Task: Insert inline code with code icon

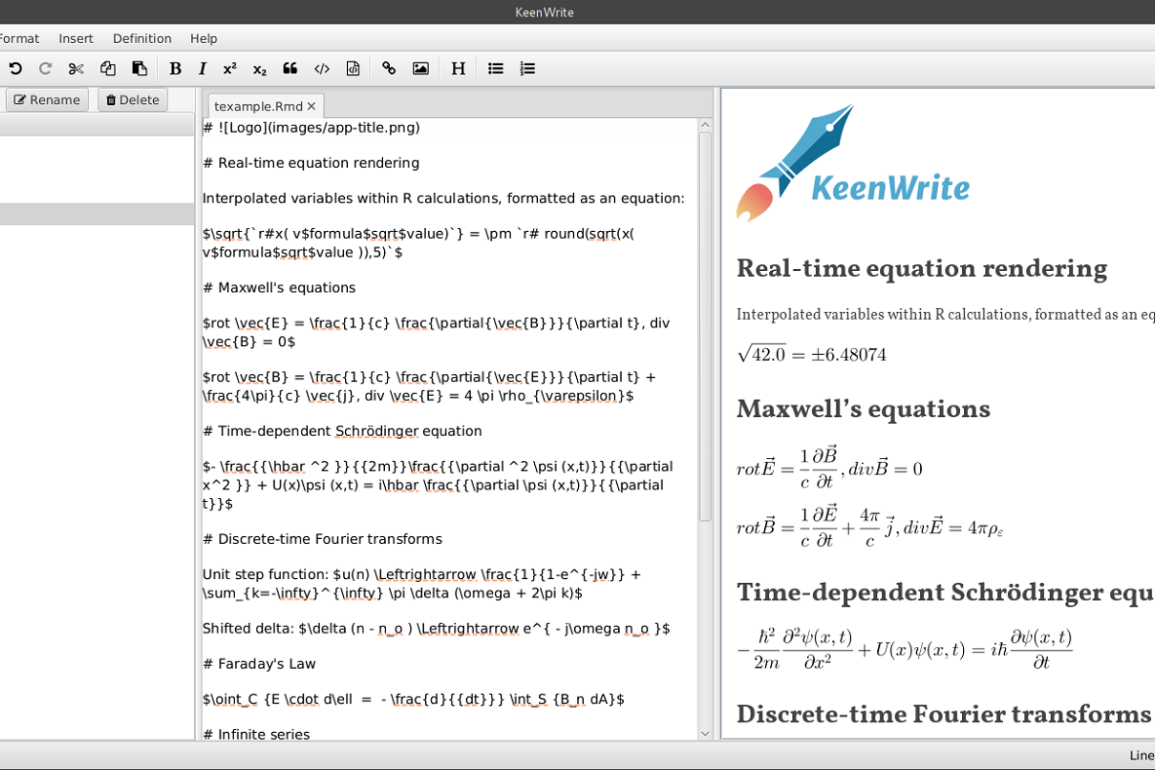Action: coord(322,69)
